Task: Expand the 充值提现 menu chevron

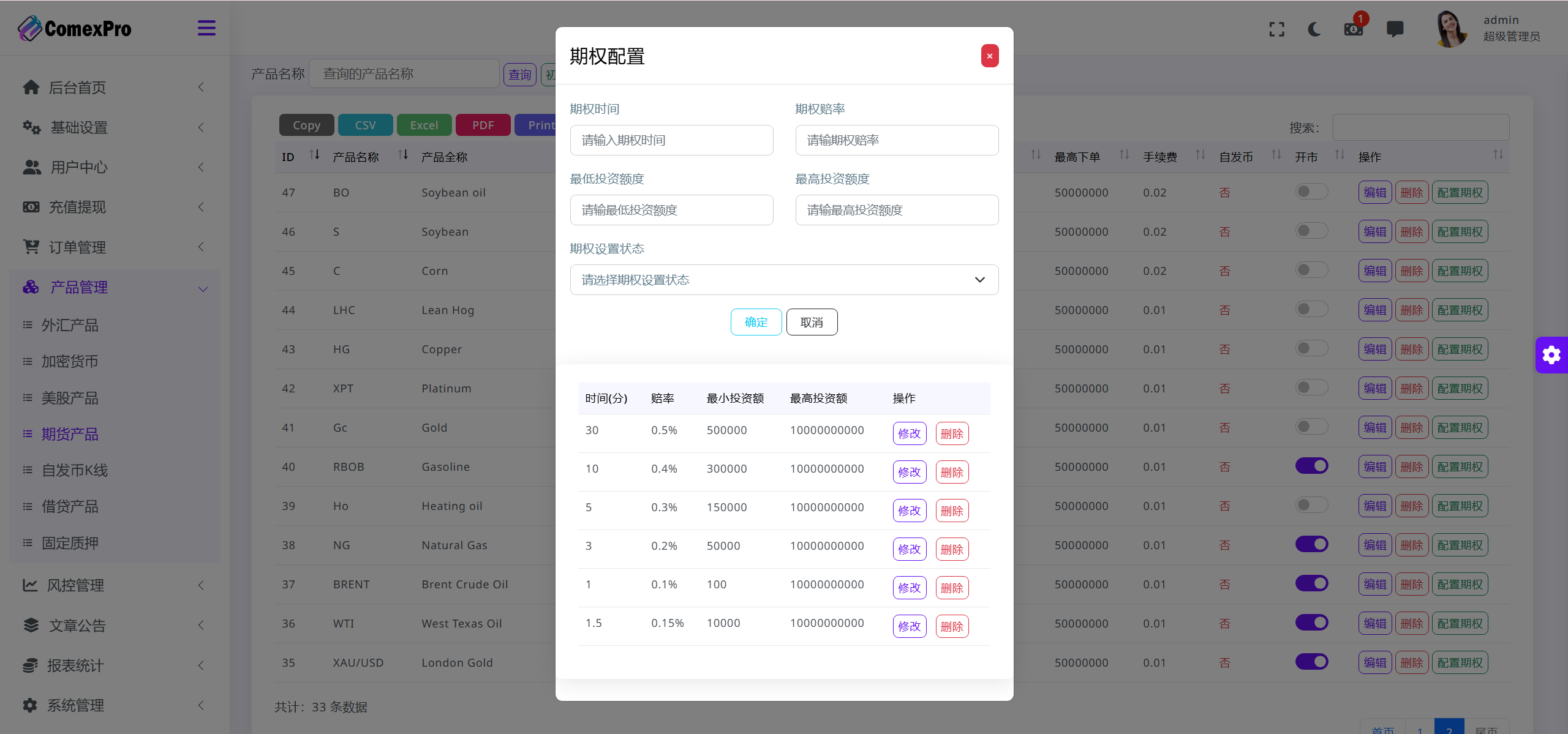Action: pos(201,207)
